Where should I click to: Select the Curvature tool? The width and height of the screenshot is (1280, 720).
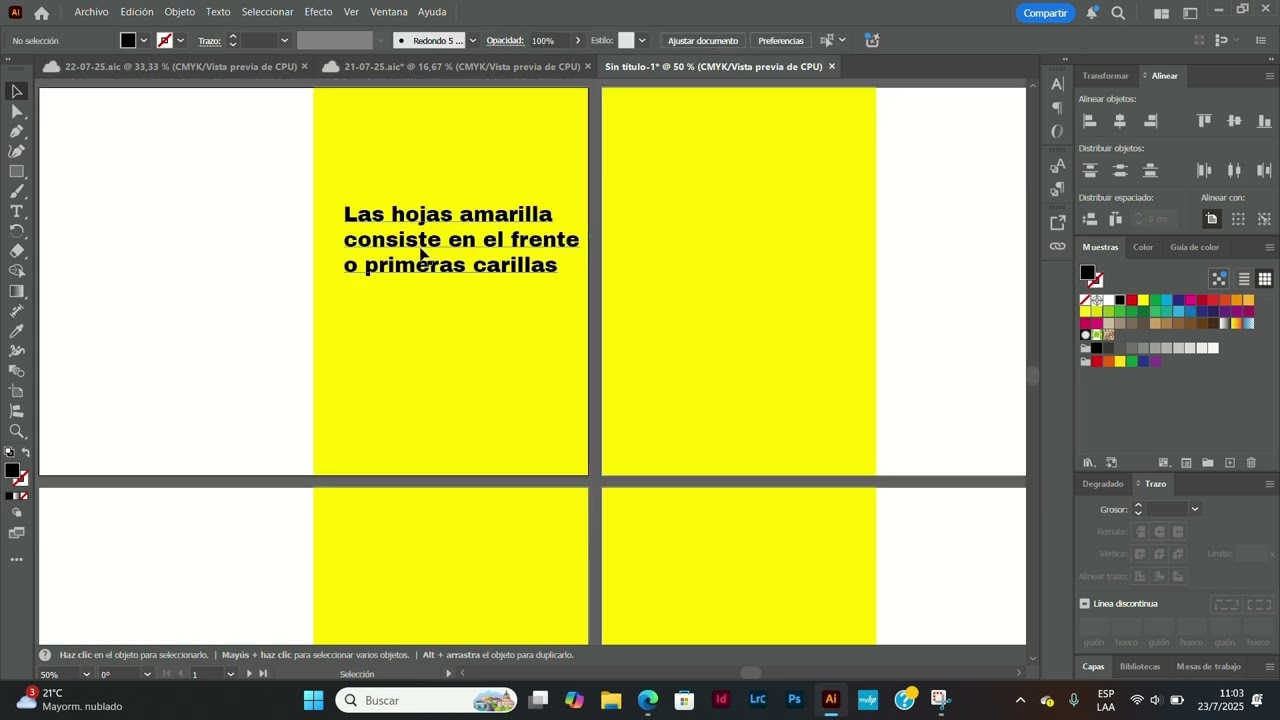(17, 152)
